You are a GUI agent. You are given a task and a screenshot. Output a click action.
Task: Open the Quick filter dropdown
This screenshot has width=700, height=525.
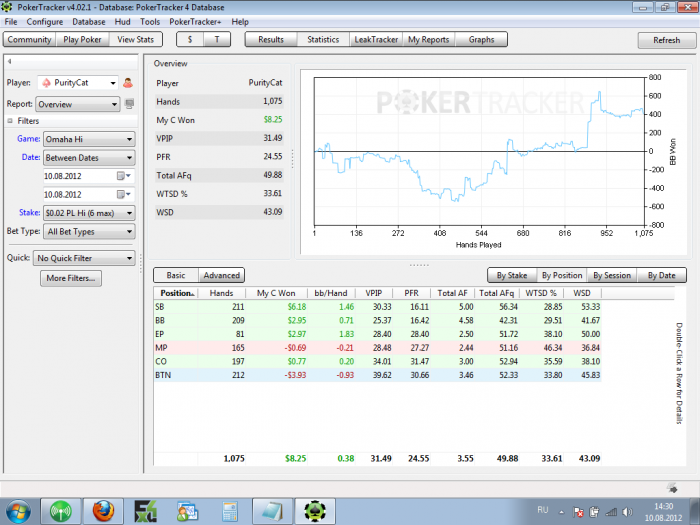(84, 258)
